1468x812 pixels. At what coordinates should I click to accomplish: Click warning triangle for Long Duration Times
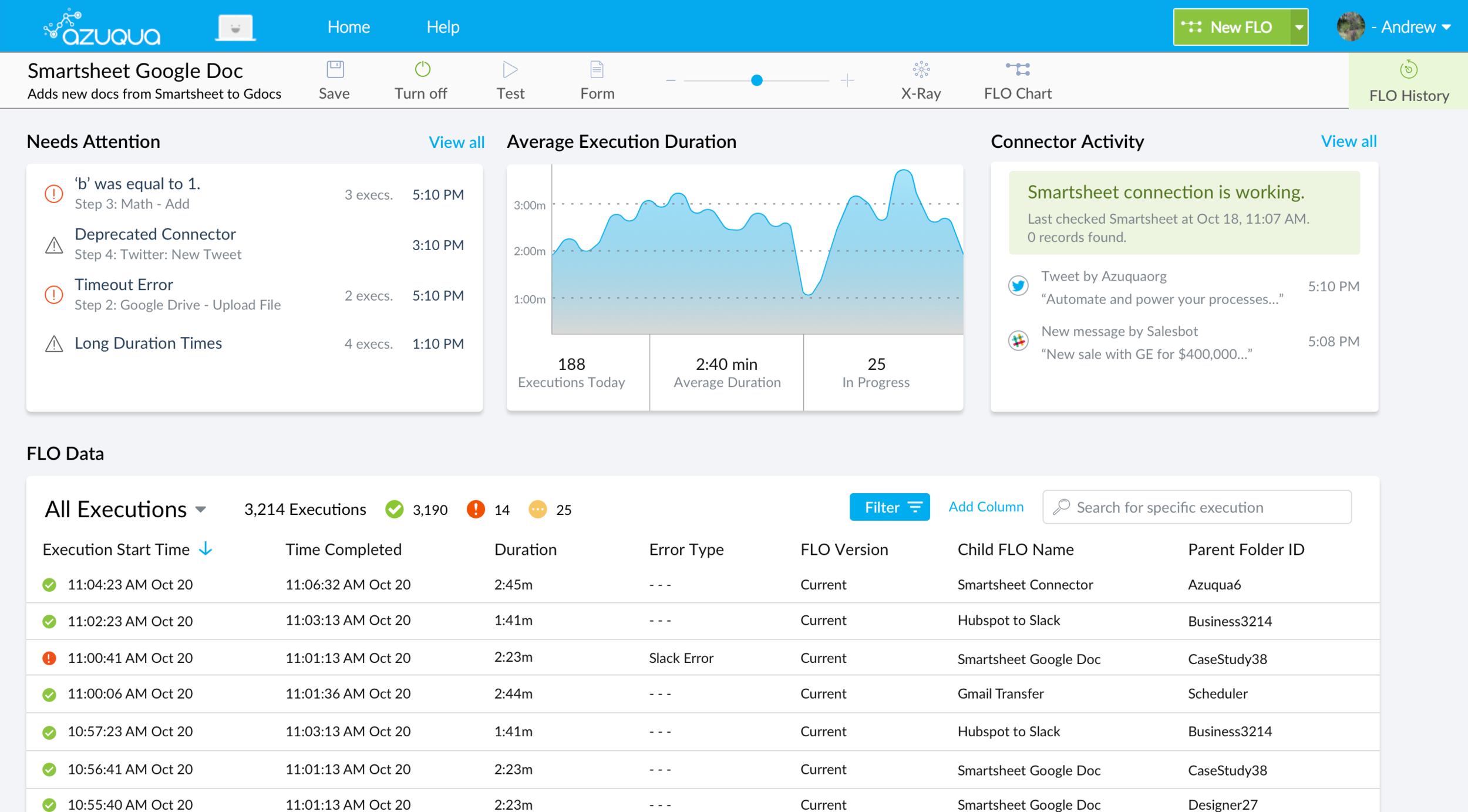[54, 343]
